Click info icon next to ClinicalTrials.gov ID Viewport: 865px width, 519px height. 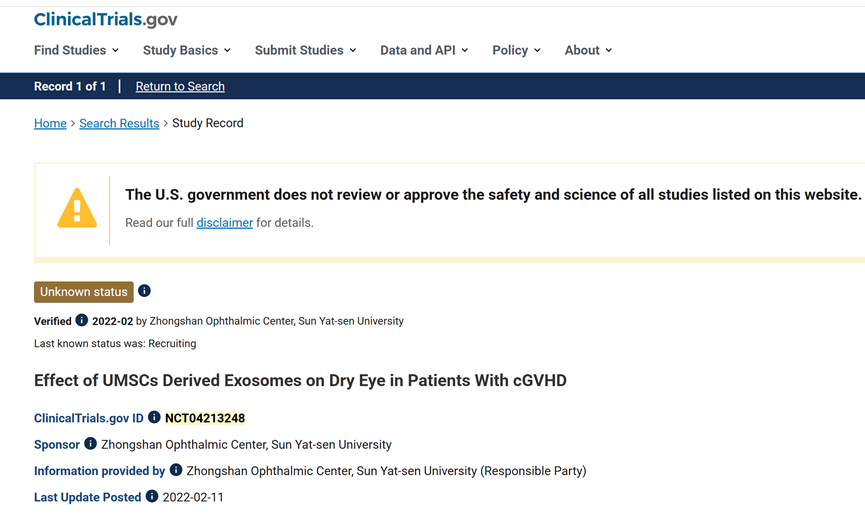(x=154, y=418)
